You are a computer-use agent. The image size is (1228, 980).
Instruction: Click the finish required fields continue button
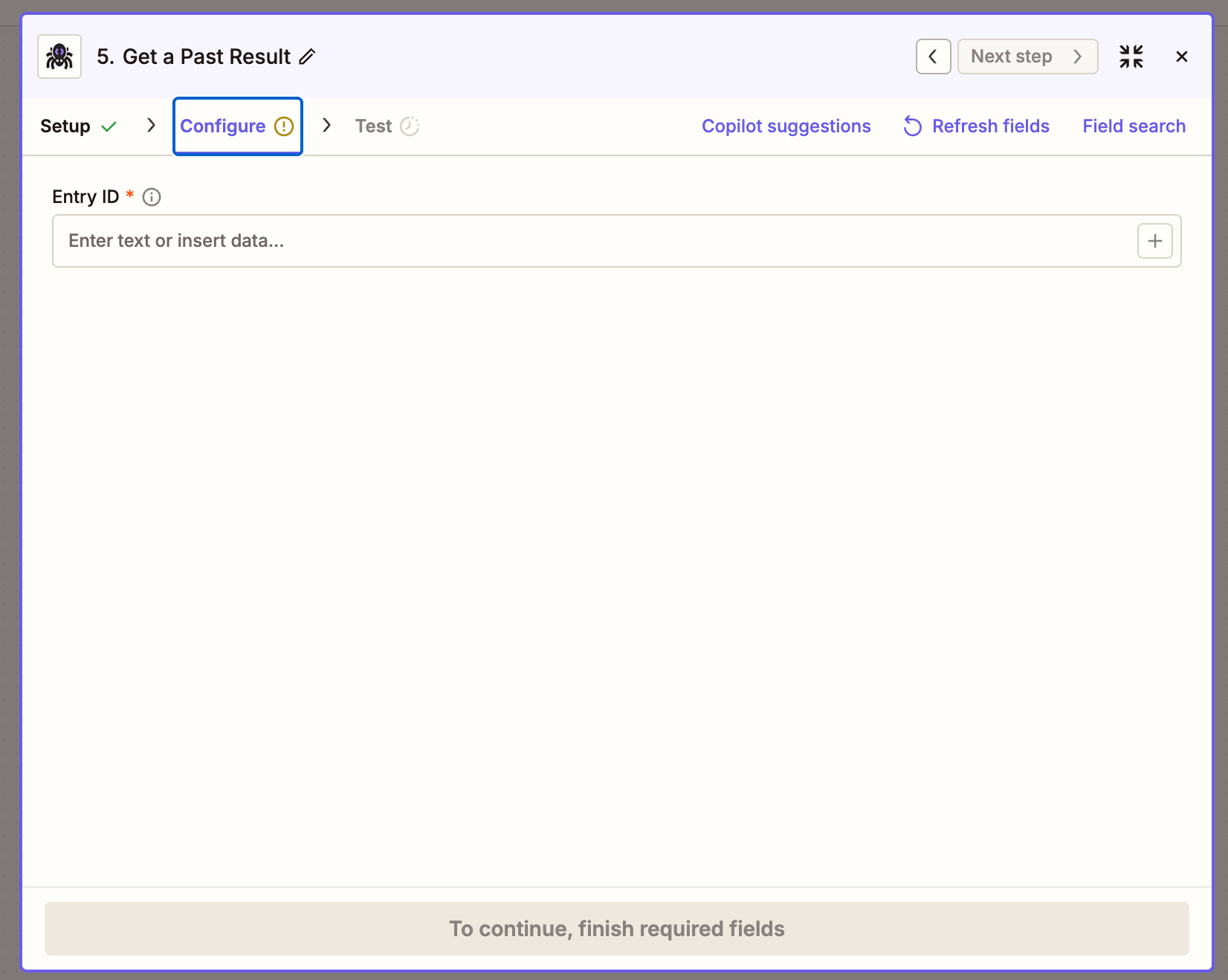coord(617,929)
